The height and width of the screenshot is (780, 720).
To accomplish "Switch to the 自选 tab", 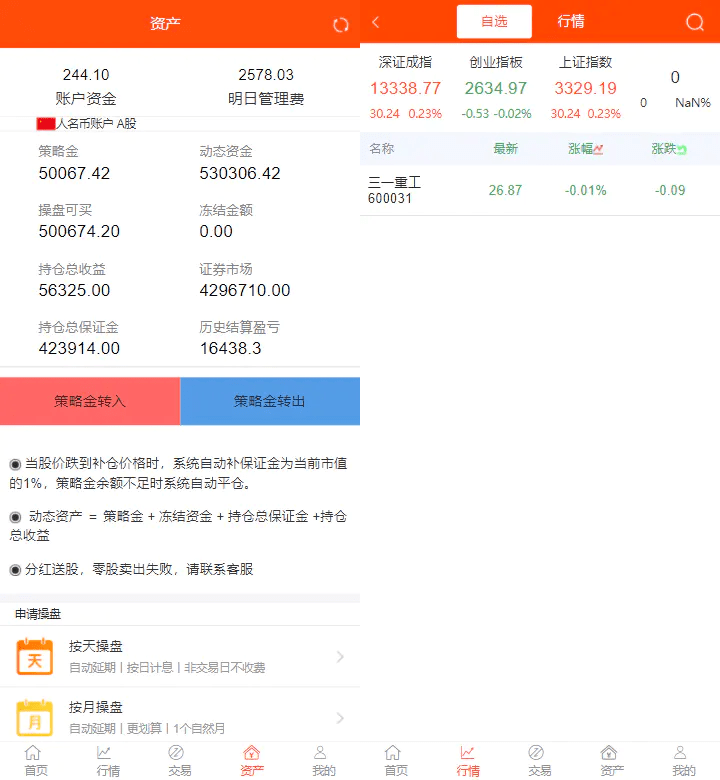I will click(x=494, y=22).
